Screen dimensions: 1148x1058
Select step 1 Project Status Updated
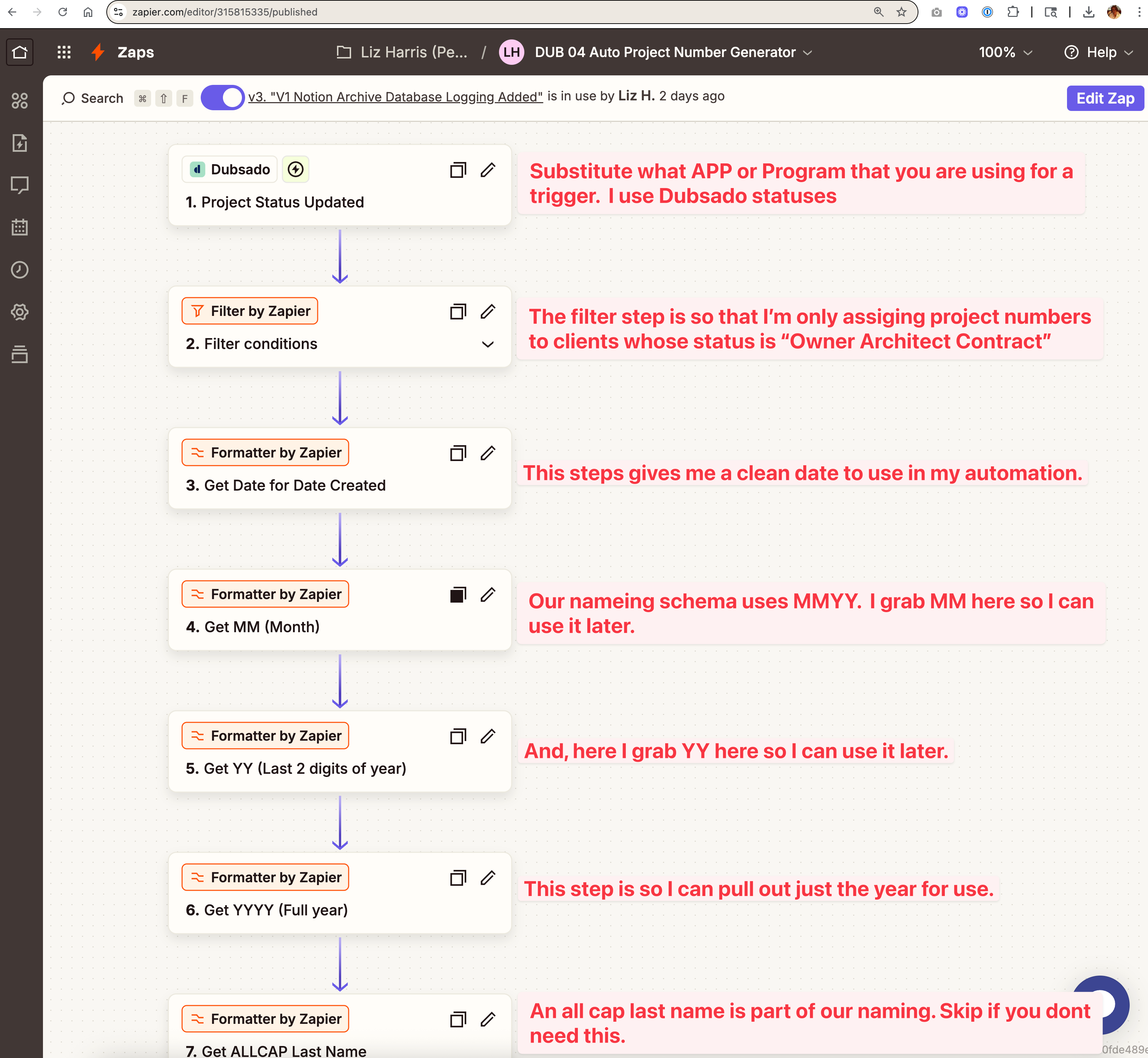339,185
